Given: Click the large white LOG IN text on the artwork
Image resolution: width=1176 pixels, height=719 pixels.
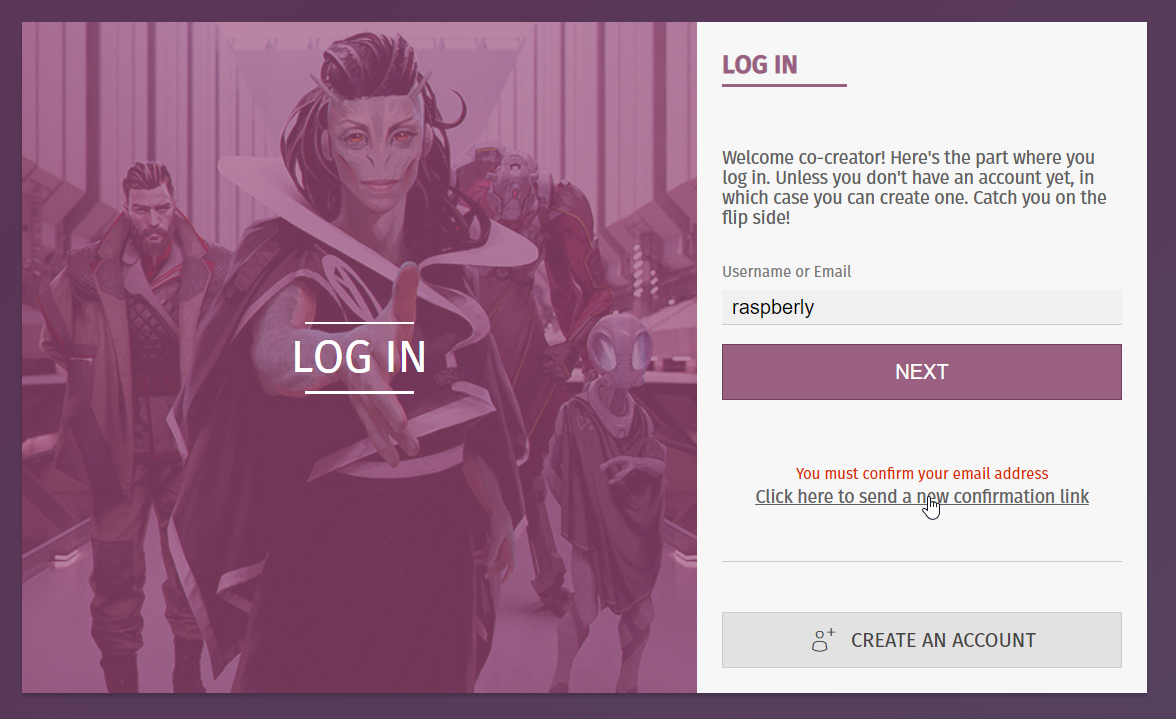Looking at the screenshot, I should 359,357.
